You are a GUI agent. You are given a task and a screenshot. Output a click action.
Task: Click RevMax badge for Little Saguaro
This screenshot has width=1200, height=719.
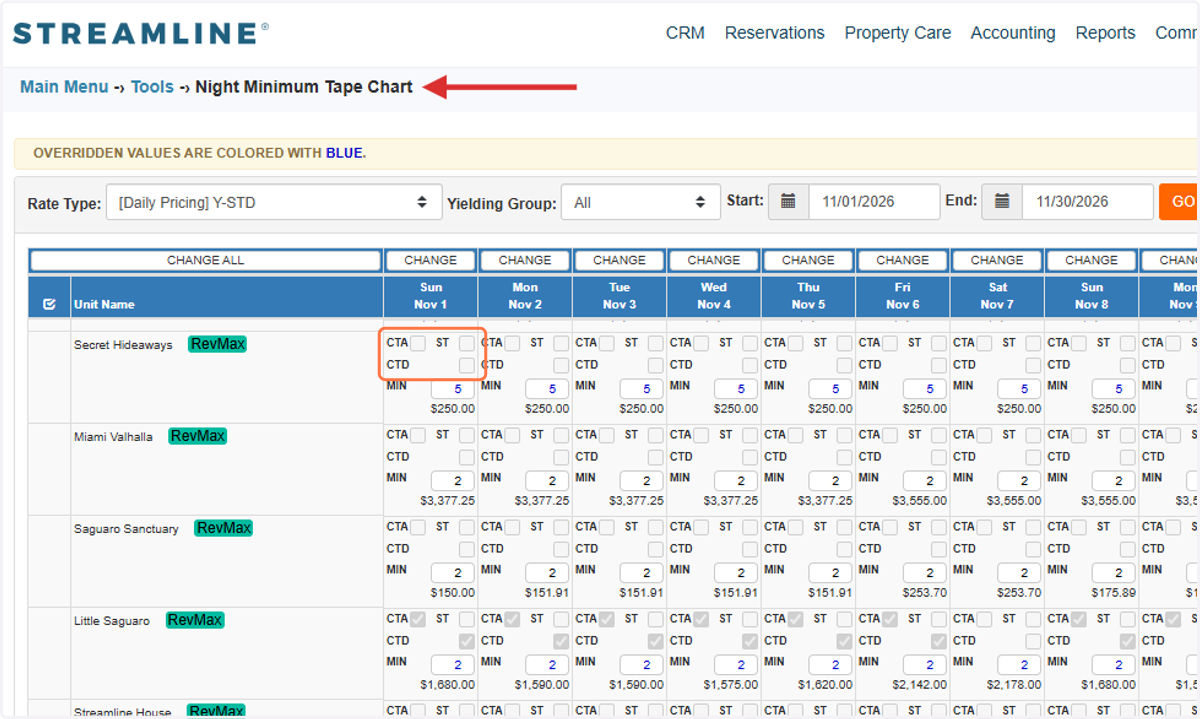click(195, 620)
